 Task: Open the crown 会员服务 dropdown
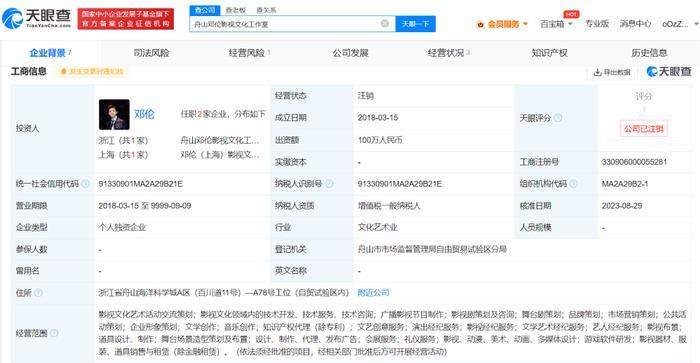(502, 24)
